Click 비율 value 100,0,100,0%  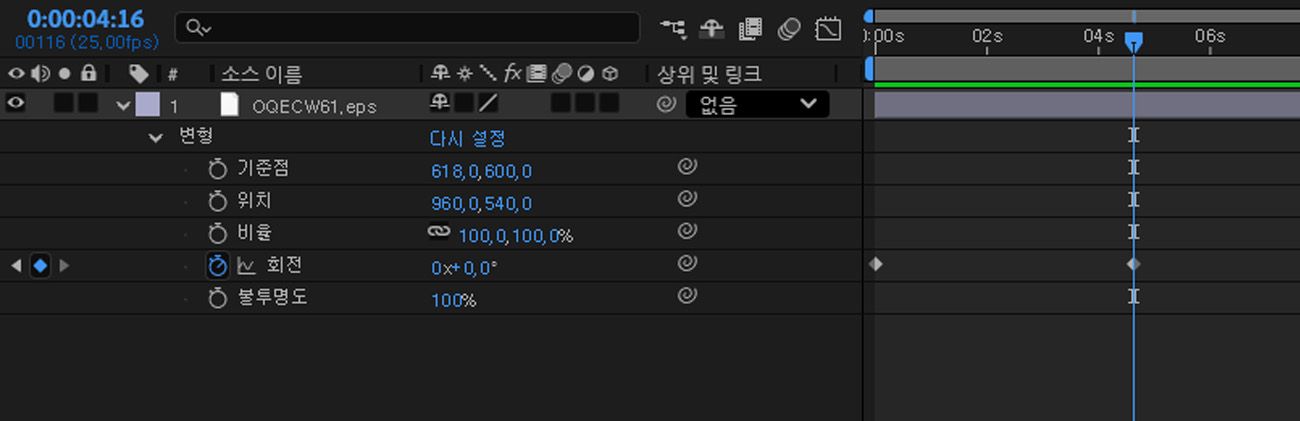point(516,236)
